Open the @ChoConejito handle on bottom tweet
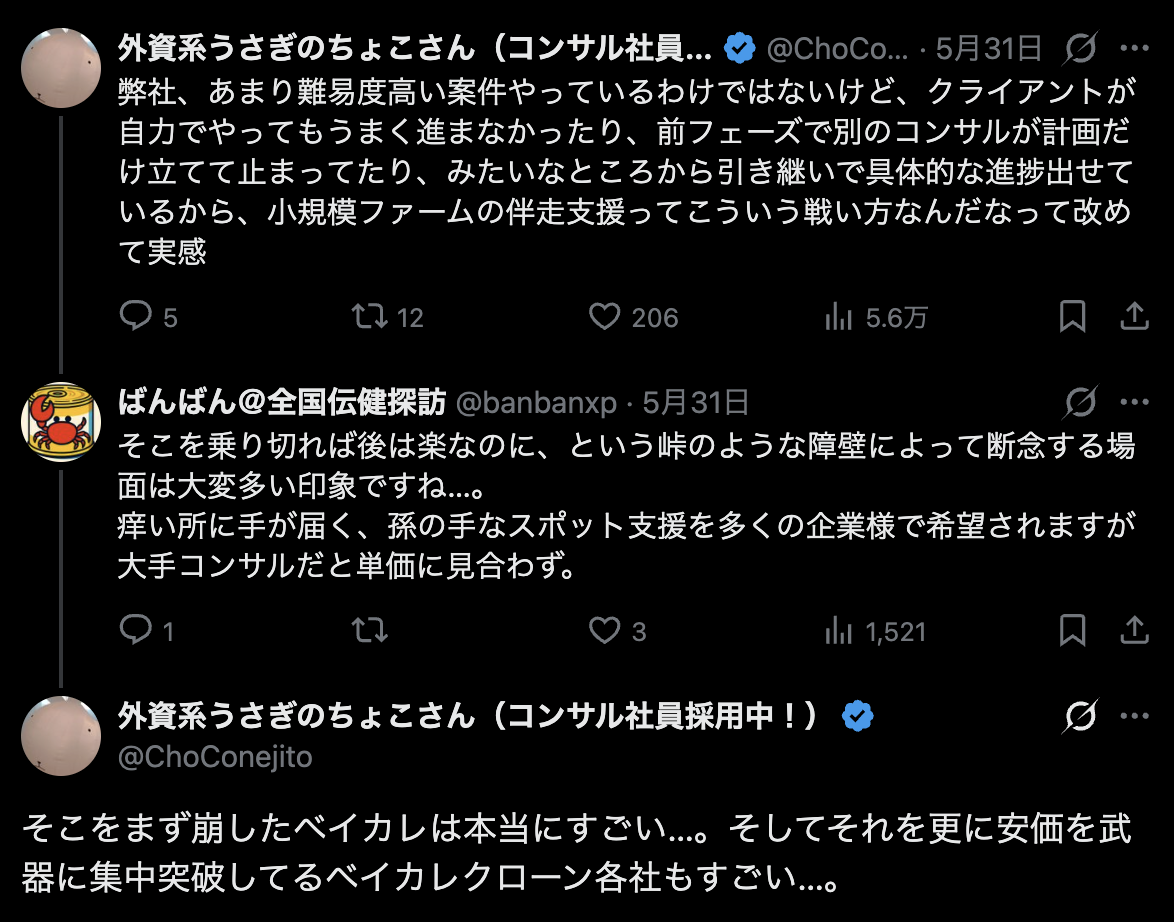Image resolution: width=1174 pixels, height=922 pixels. point(215,757)
